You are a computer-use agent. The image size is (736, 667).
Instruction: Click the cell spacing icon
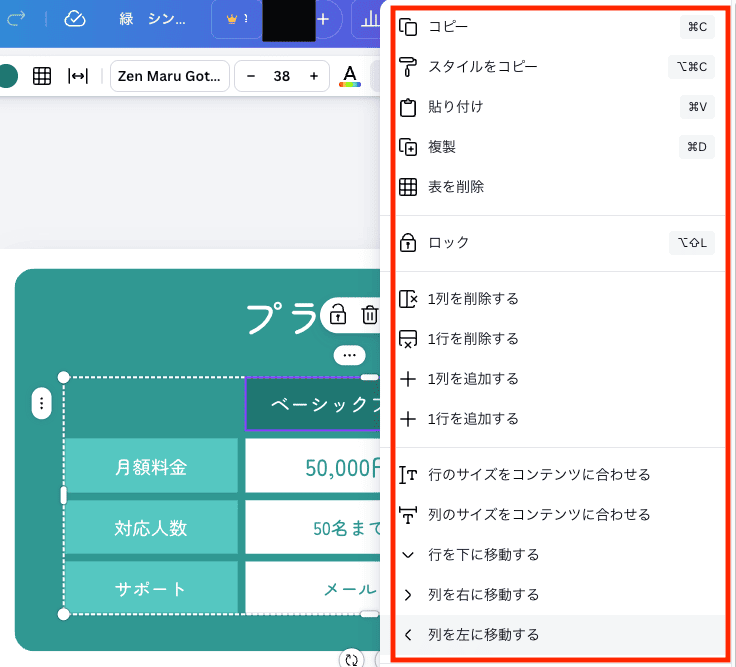78,76
